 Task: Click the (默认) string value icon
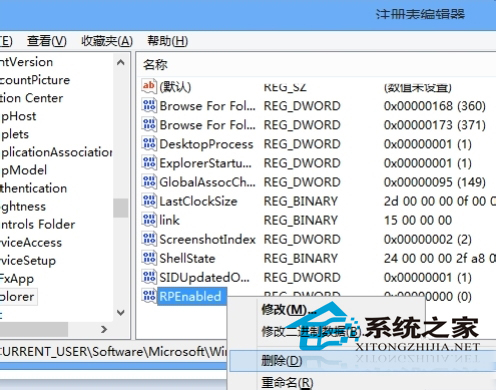(149, 86)
